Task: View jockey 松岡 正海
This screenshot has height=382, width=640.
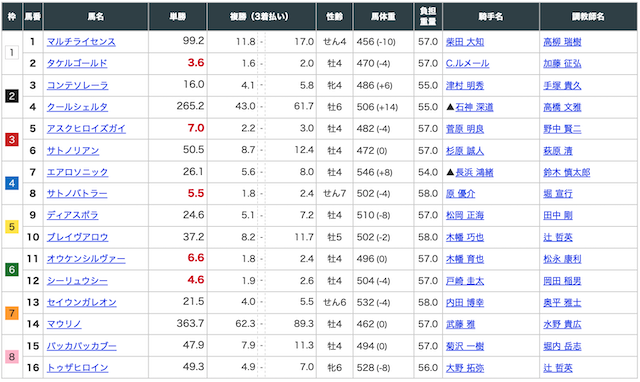Action: tap(465, 215)
